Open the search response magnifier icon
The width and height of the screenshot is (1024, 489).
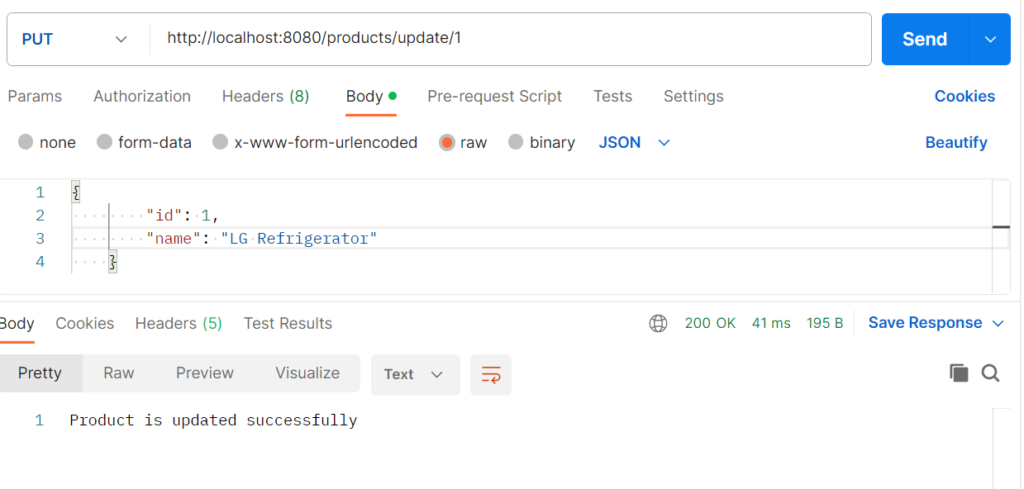[x=991, y=373]
